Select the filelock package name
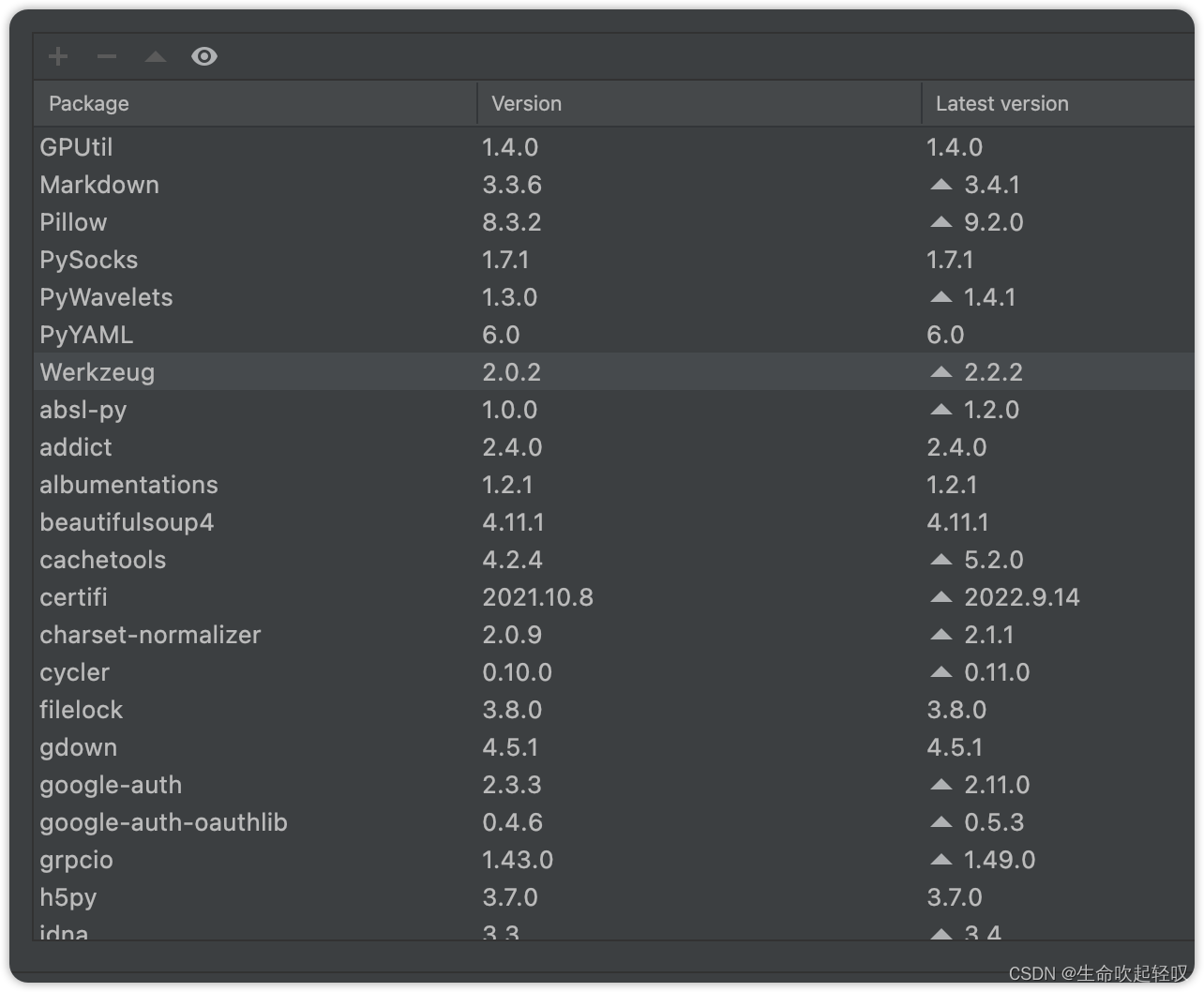 [x=82, y=710]
